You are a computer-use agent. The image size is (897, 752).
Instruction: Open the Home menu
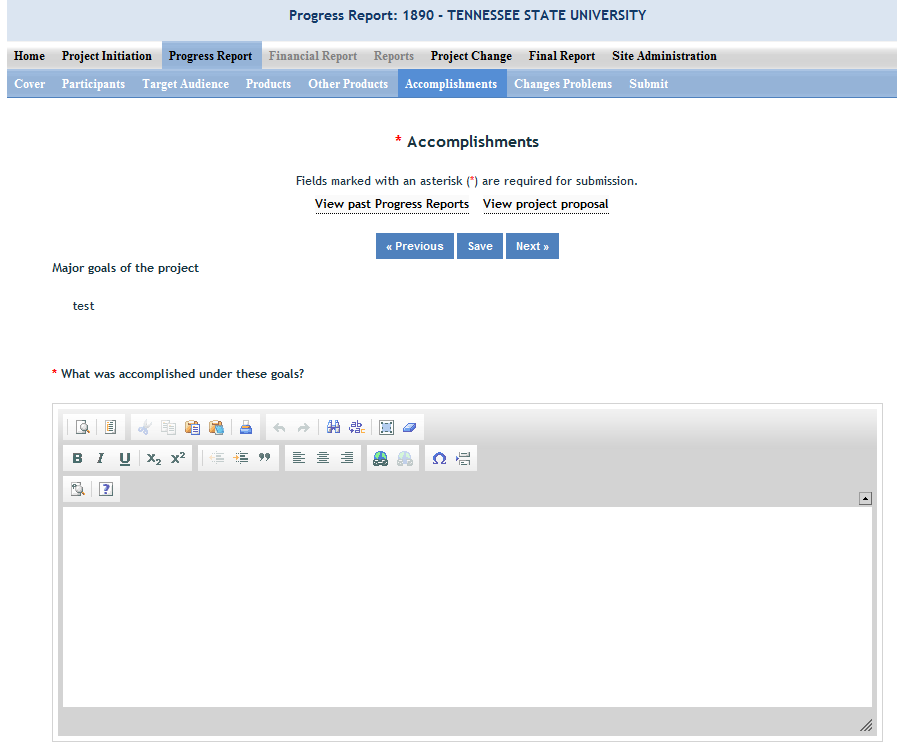pos(29,55)
